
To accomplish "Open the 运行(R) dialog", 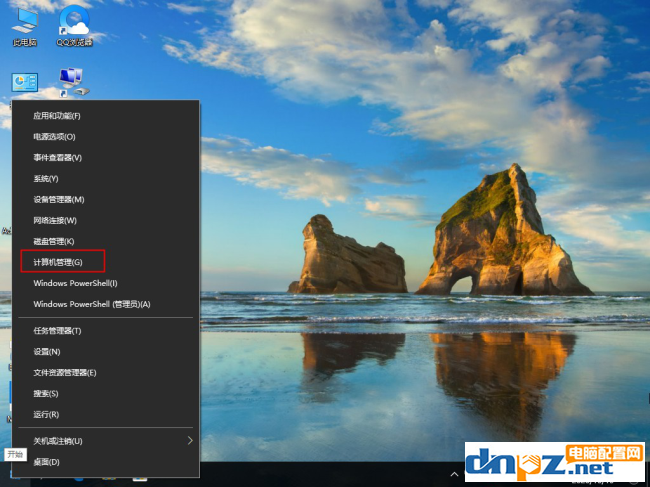I will click(106, 414).
